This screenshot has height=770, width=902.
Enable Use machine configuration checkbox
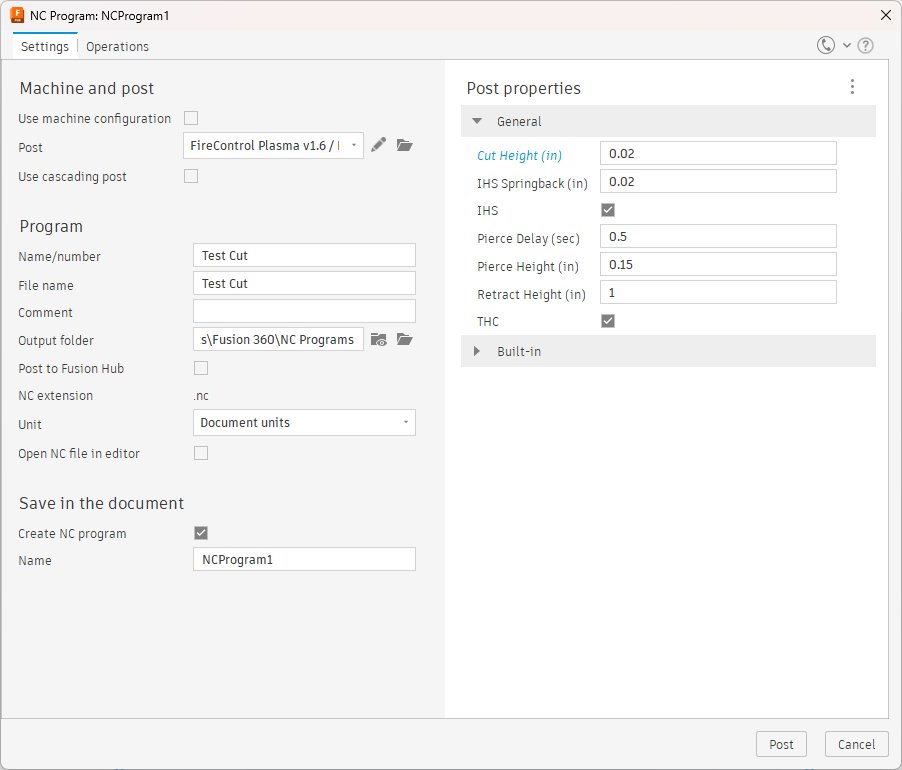pos(191,118)
